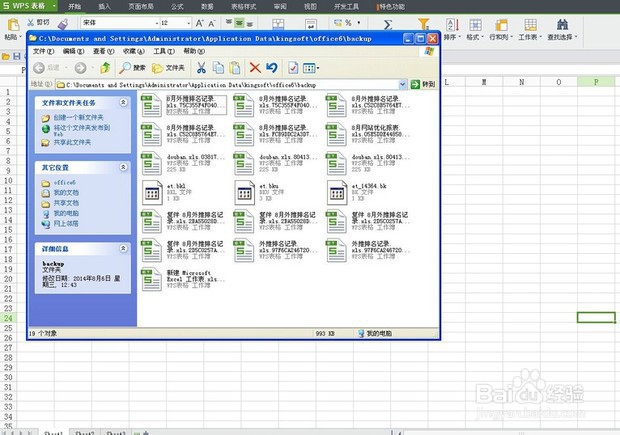Open Explorer 帮助(H) menu
620x435 pixels.
(x=194, y=51)
